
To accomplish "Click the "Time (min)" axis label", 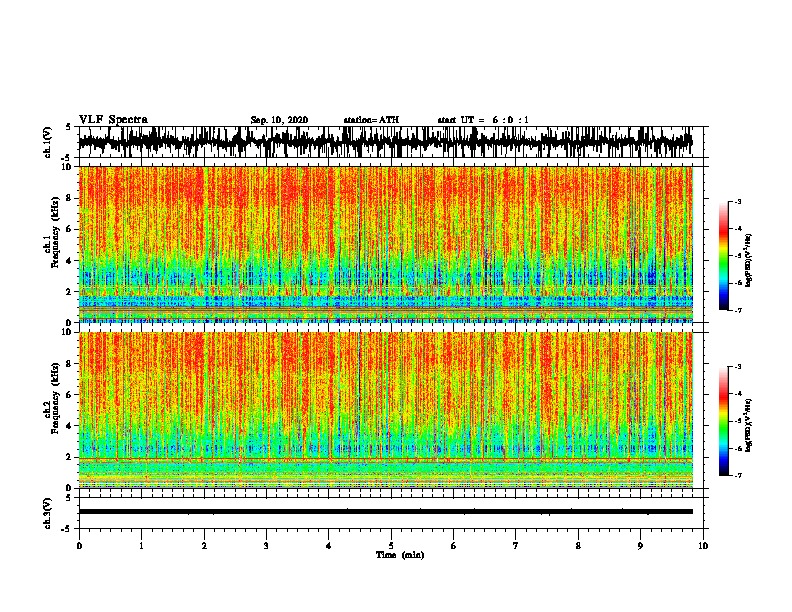I will 400,555.
